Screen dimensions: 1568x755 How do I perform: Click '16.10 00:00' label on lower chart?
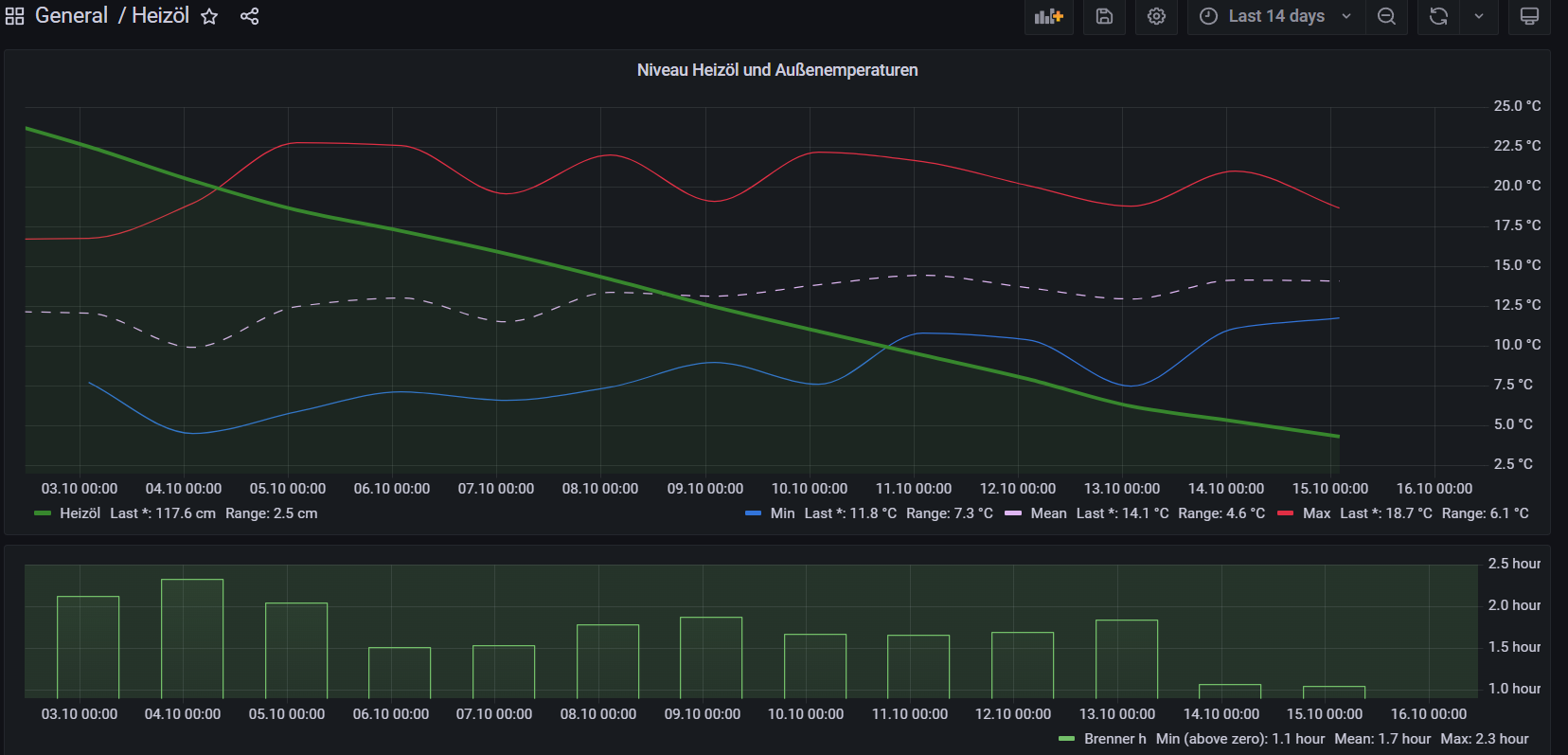(1429, 714)
